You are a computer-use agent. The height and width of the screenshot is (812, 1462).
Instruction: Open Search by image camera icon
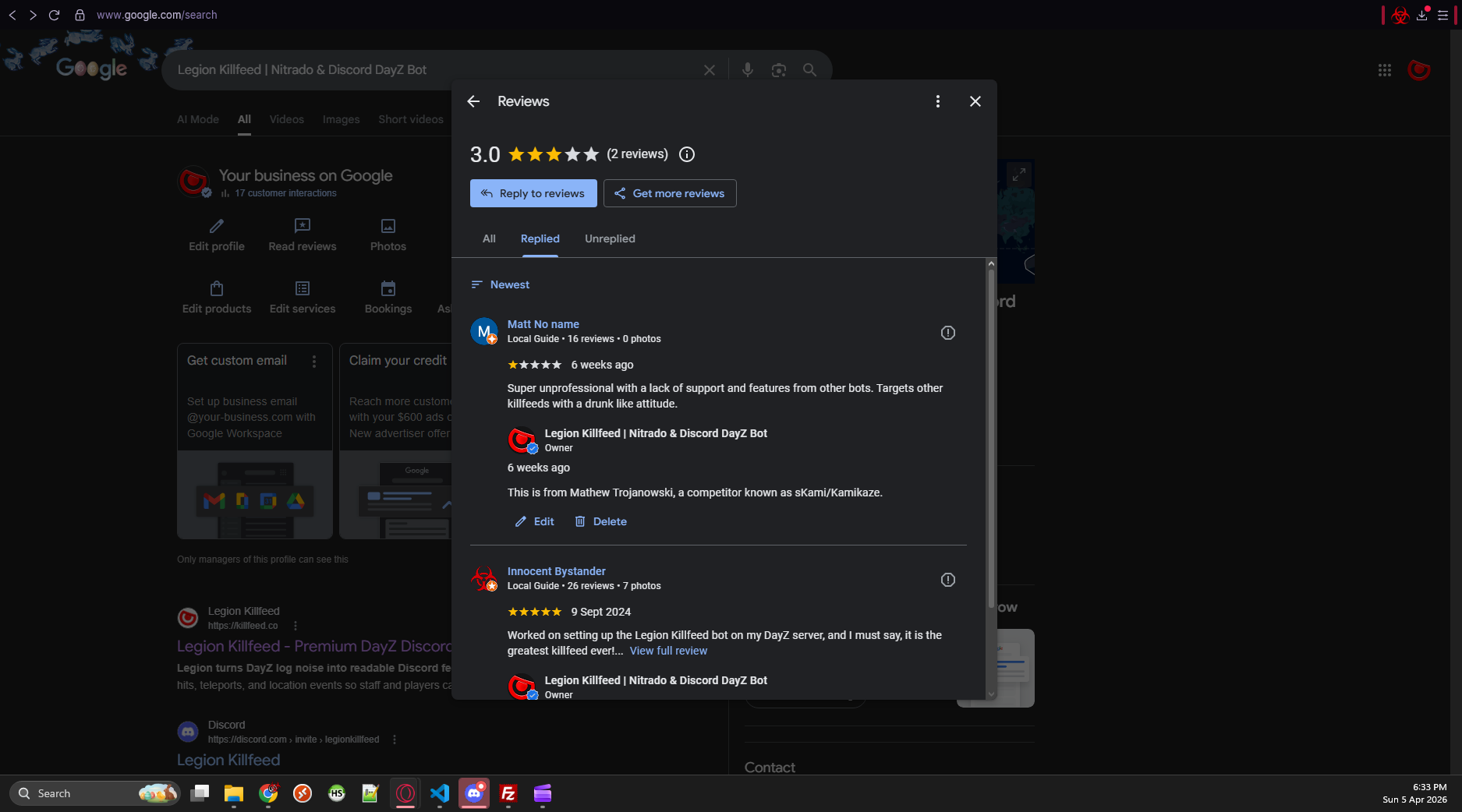tap(779, 70)
